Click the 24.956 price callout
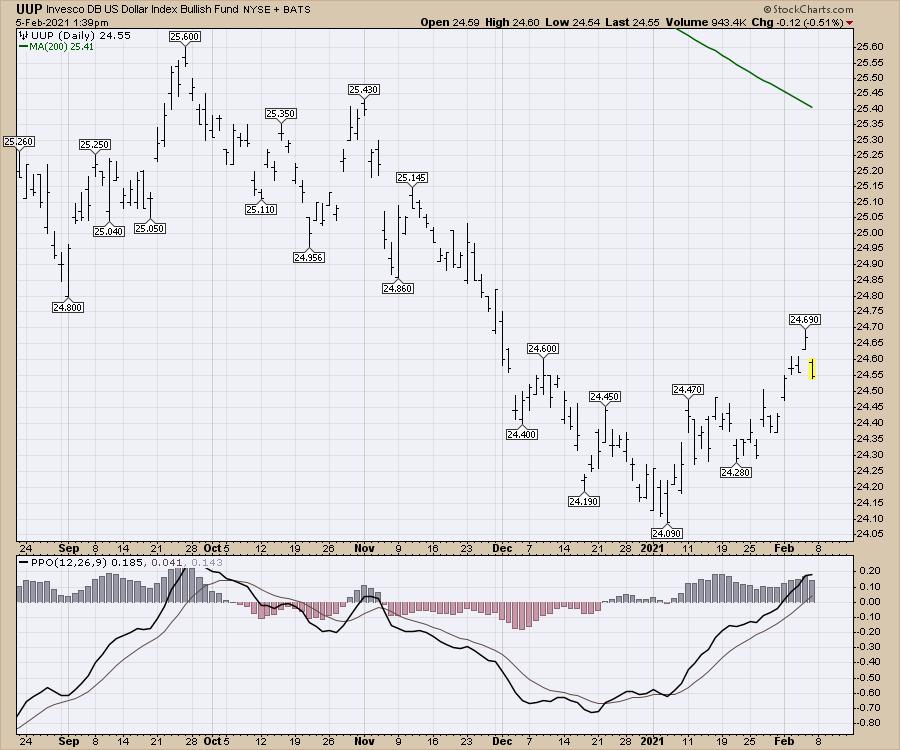 coord(309,257)
